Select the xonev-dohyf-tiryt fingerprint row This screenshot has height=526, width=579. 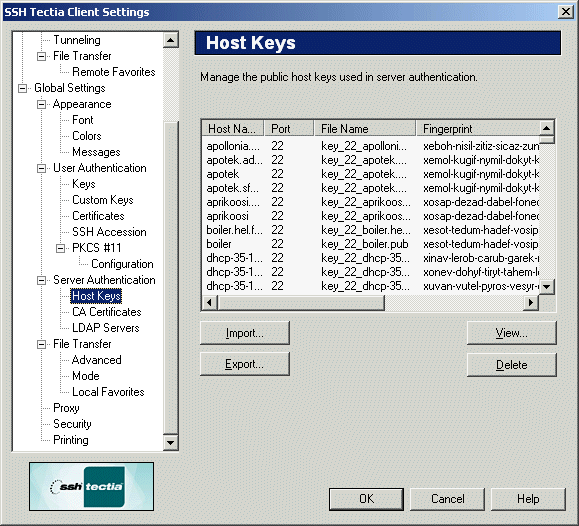click(x=371, y=272)
